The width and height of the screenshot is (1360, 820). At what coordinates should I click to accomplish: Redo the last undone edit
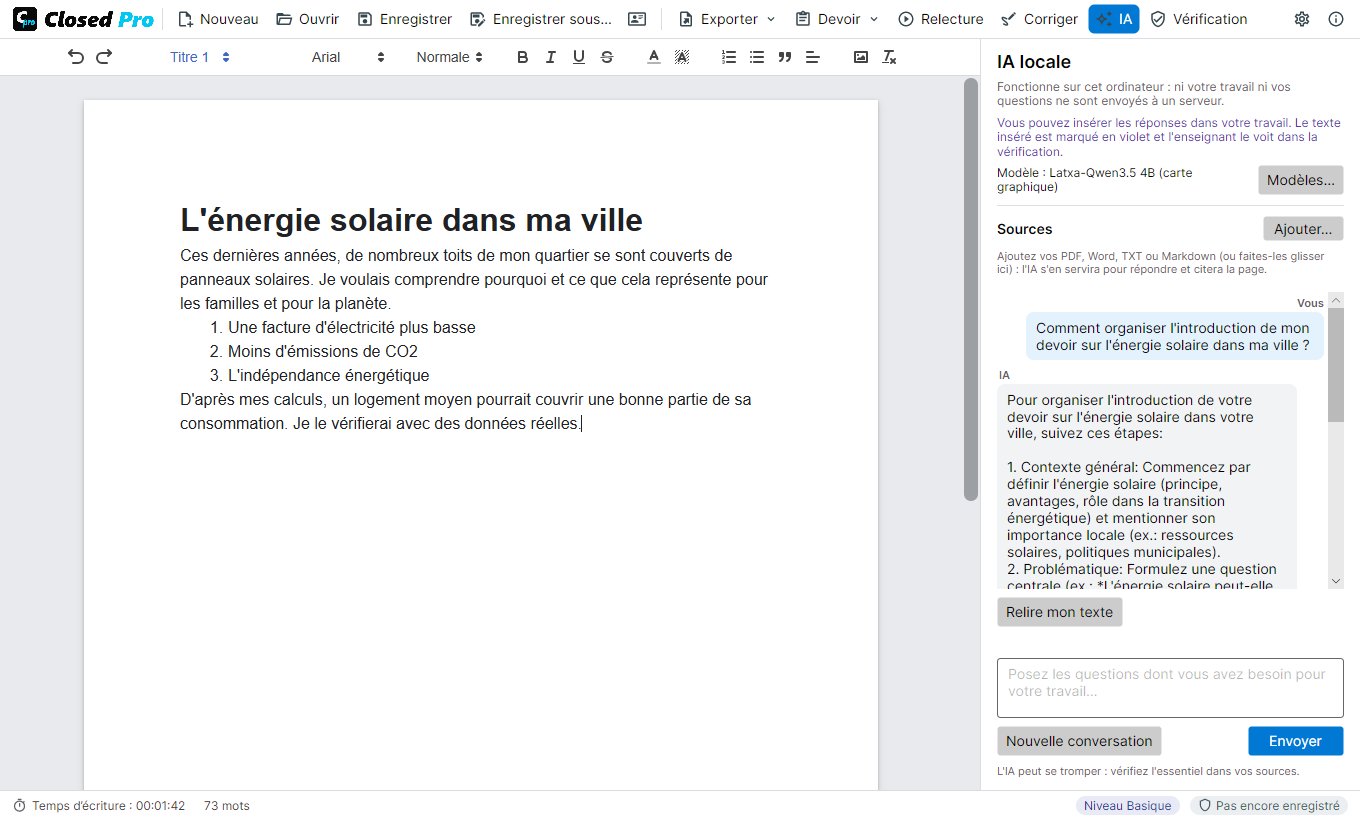click(x=104, y=57)
